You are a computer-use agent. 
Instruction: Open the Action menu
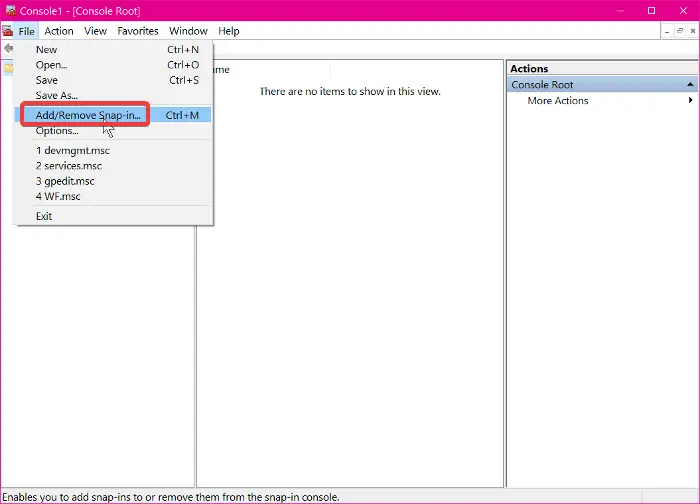[x=58, y=31]
